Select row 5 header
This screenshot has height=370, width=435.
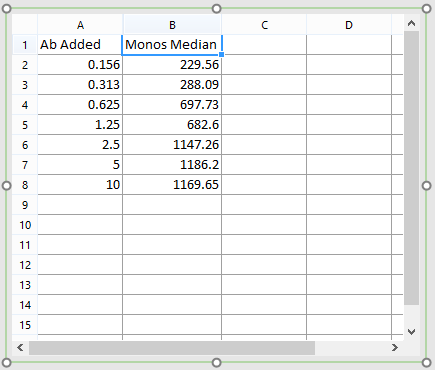click(25, 125)
